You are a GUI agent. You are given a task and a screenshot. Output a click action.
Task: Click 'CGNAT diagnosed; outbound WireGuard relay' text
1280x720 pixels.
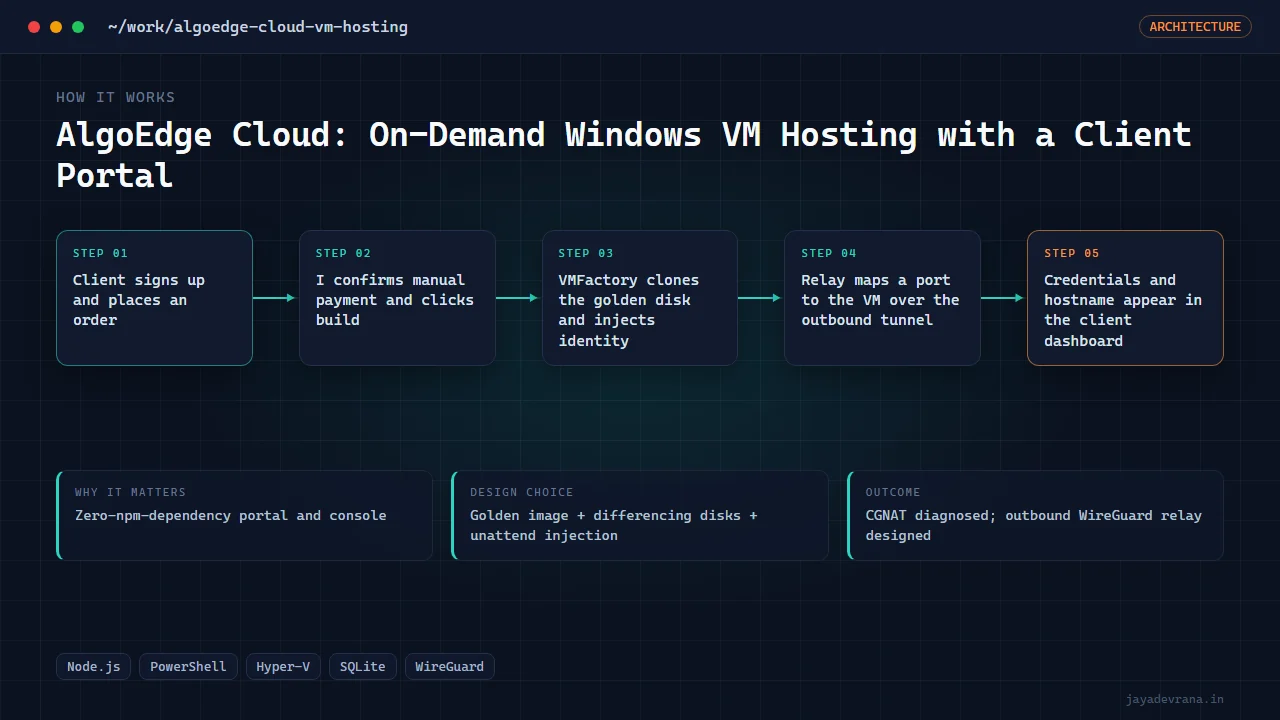click(1034, 515)
